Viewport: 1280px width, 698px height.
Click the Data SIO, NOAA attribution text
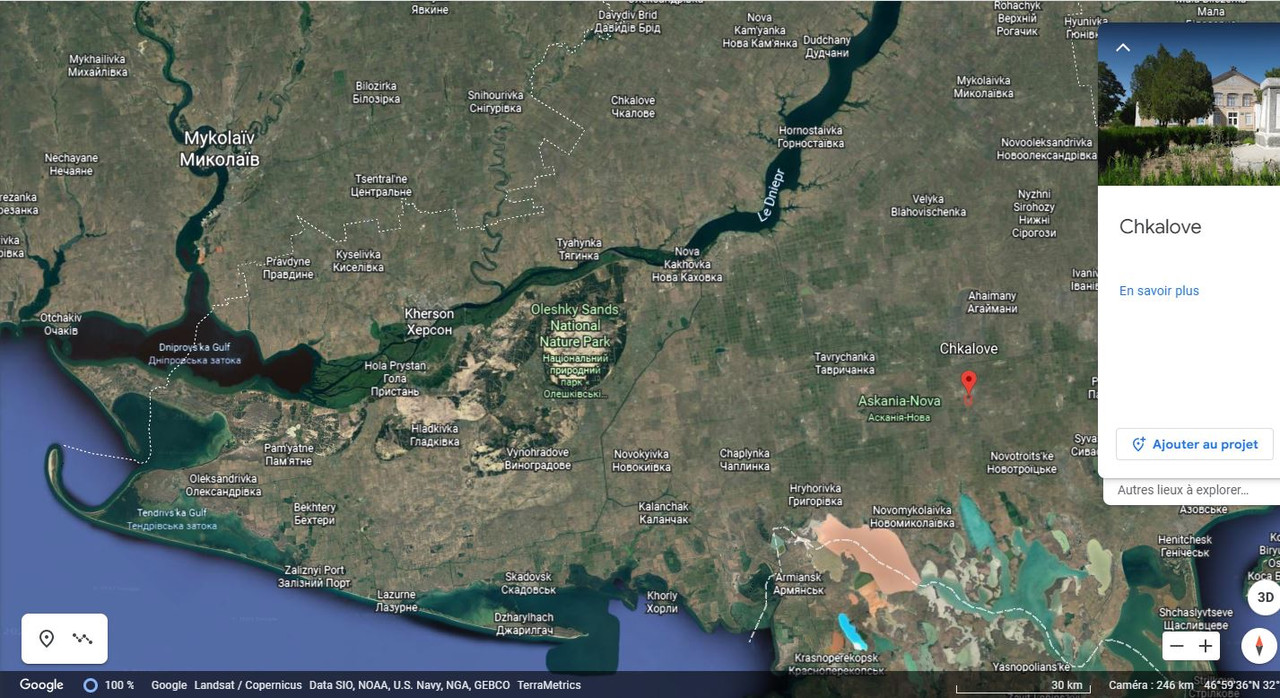click(409, 686)
